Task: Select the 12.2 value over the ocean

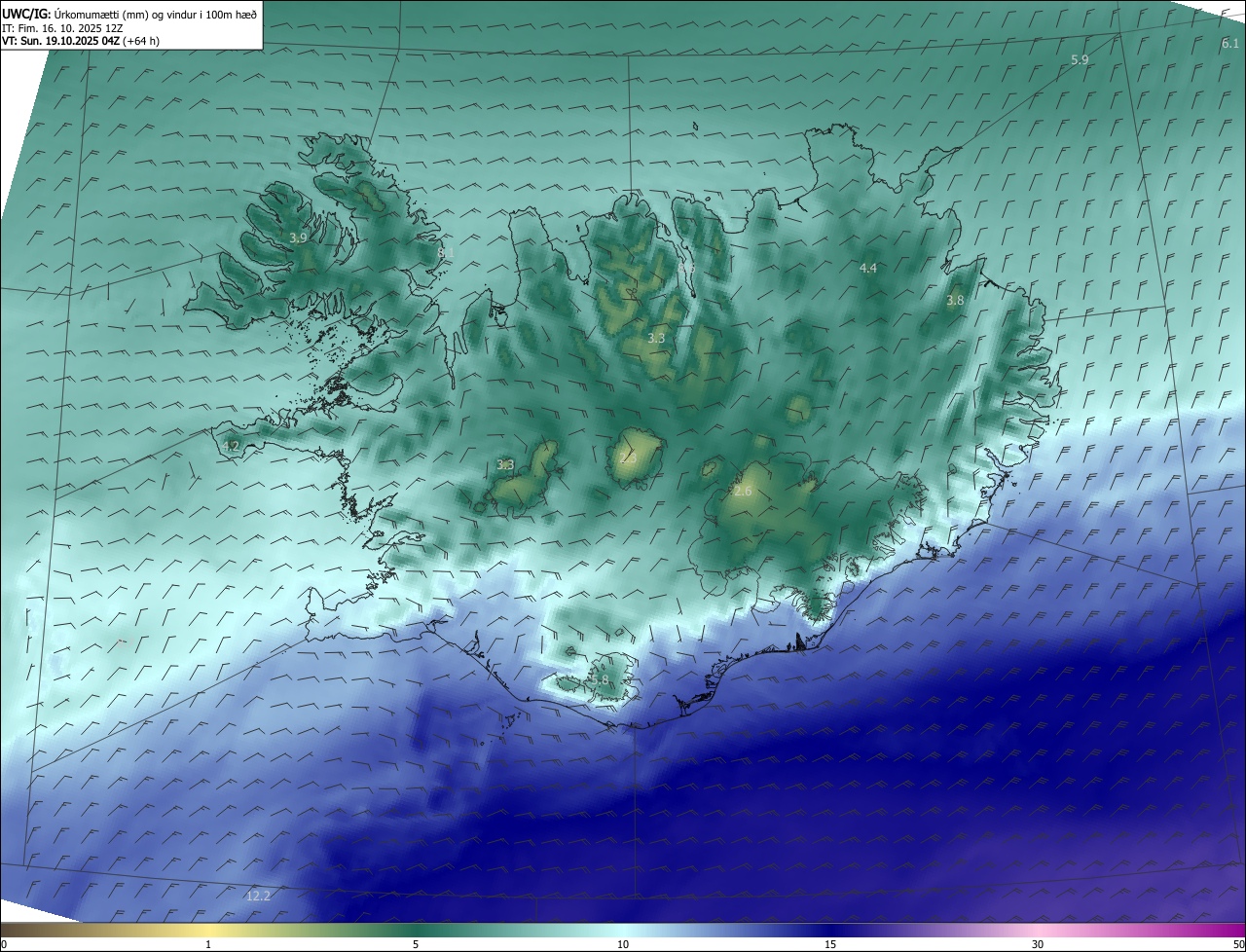Action: pos(258,896)
